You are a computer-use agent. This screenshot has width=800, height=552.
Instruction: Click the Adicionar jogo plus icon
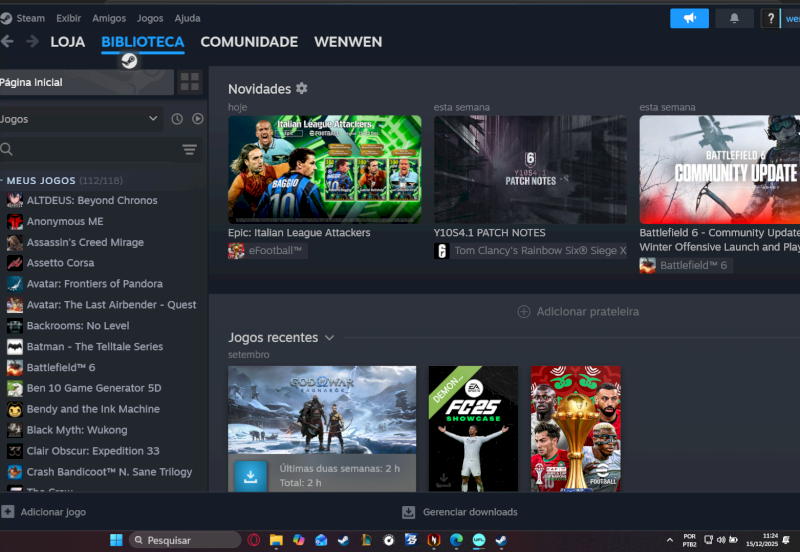click(8, 512)
